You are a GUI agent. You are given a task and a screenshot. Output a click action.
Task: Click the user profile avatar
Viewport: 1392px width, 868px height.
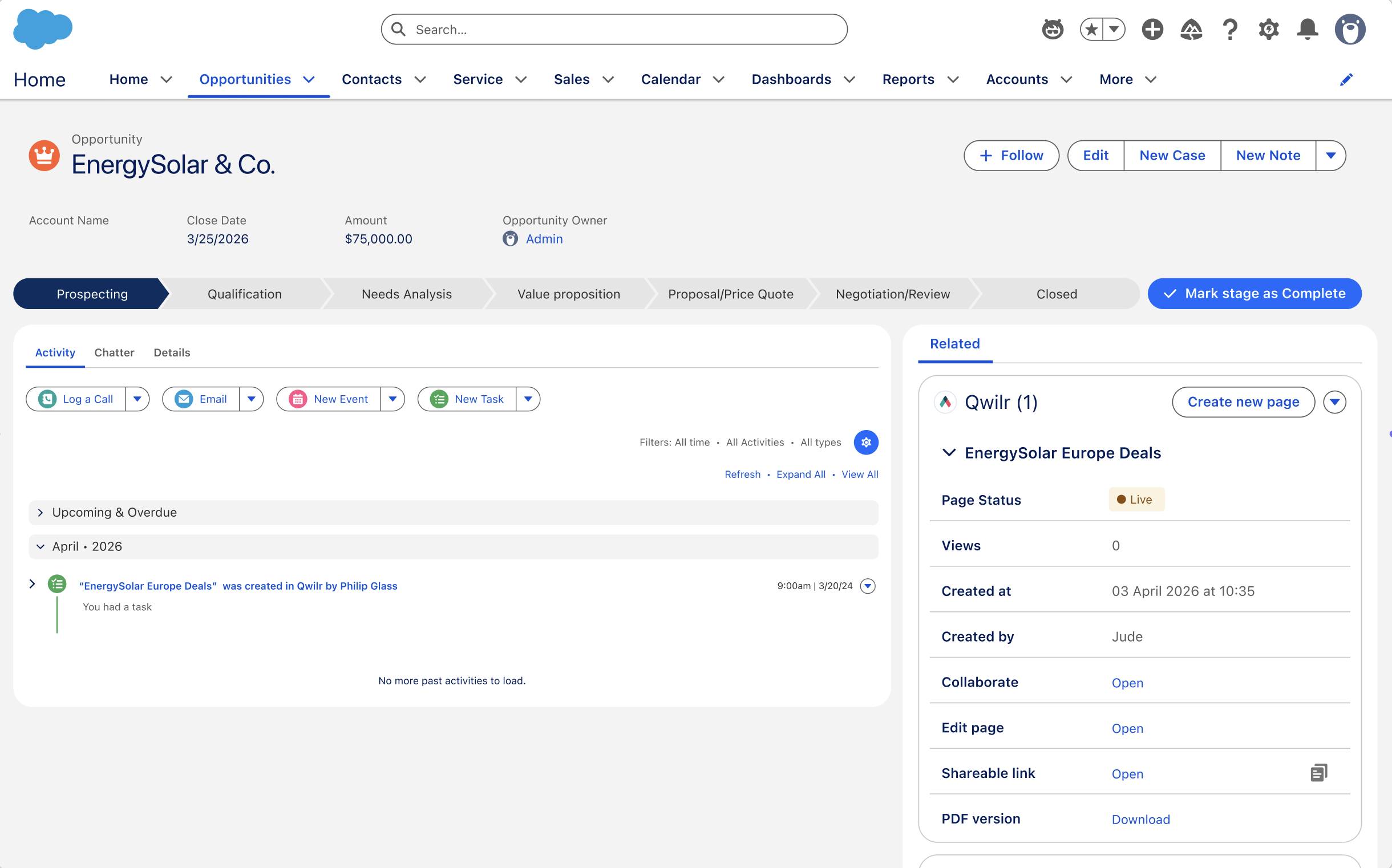tap(1350, 29)
